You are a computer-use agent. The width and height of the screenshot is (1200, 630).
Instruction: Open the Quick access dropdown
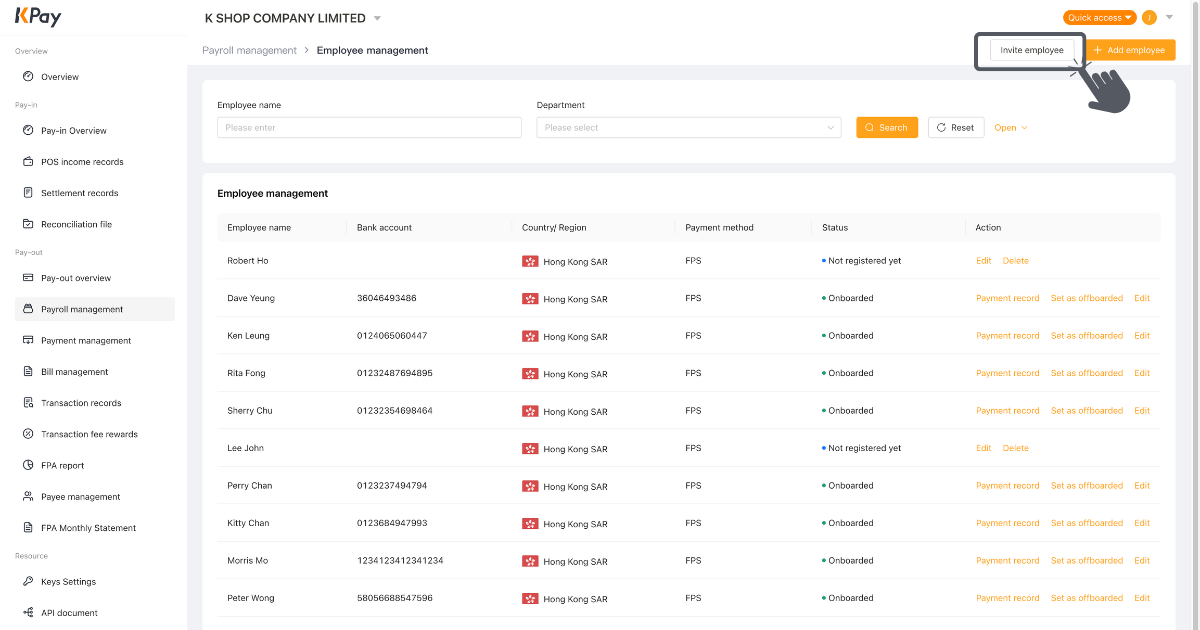(1098, 17)
